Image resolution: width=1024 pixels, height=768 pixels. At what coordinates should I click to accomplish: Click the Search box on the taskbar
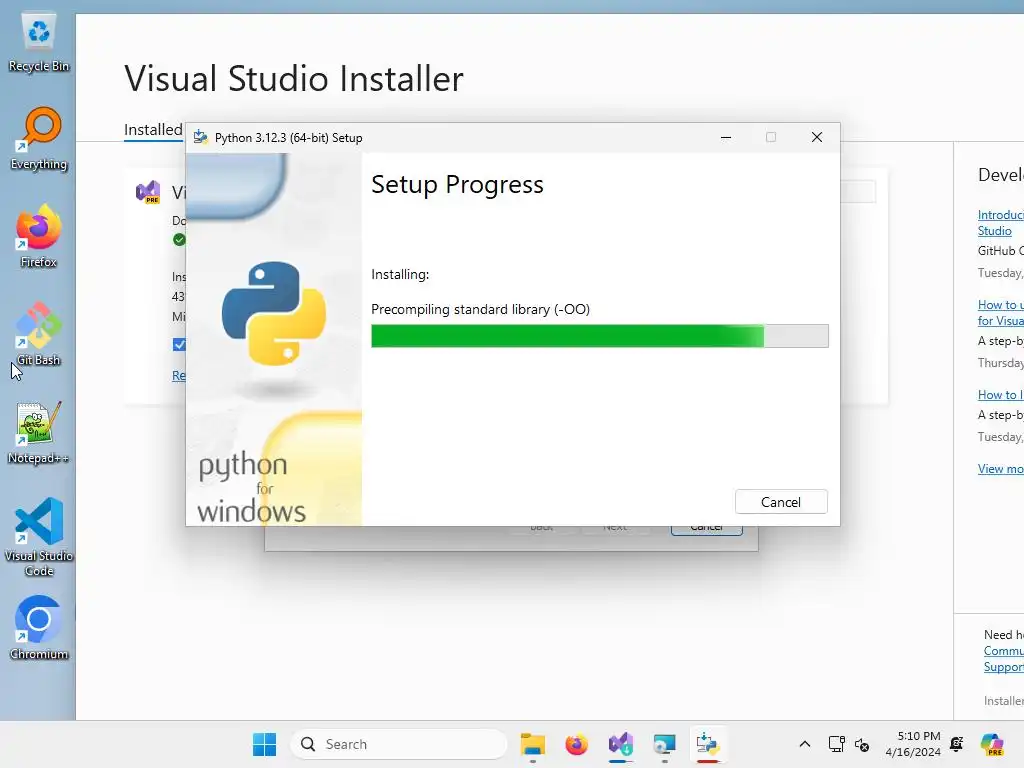coord(398,744)
